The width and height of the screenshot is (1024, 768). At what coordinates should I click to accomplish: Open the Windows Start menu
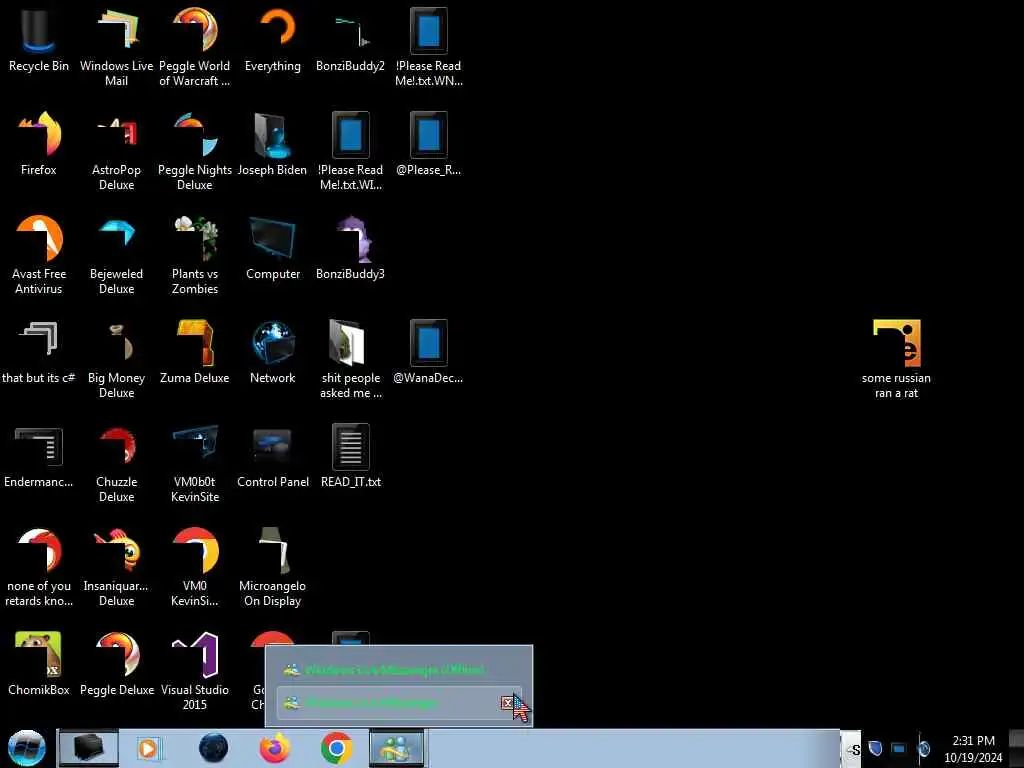tap(27, 748)
